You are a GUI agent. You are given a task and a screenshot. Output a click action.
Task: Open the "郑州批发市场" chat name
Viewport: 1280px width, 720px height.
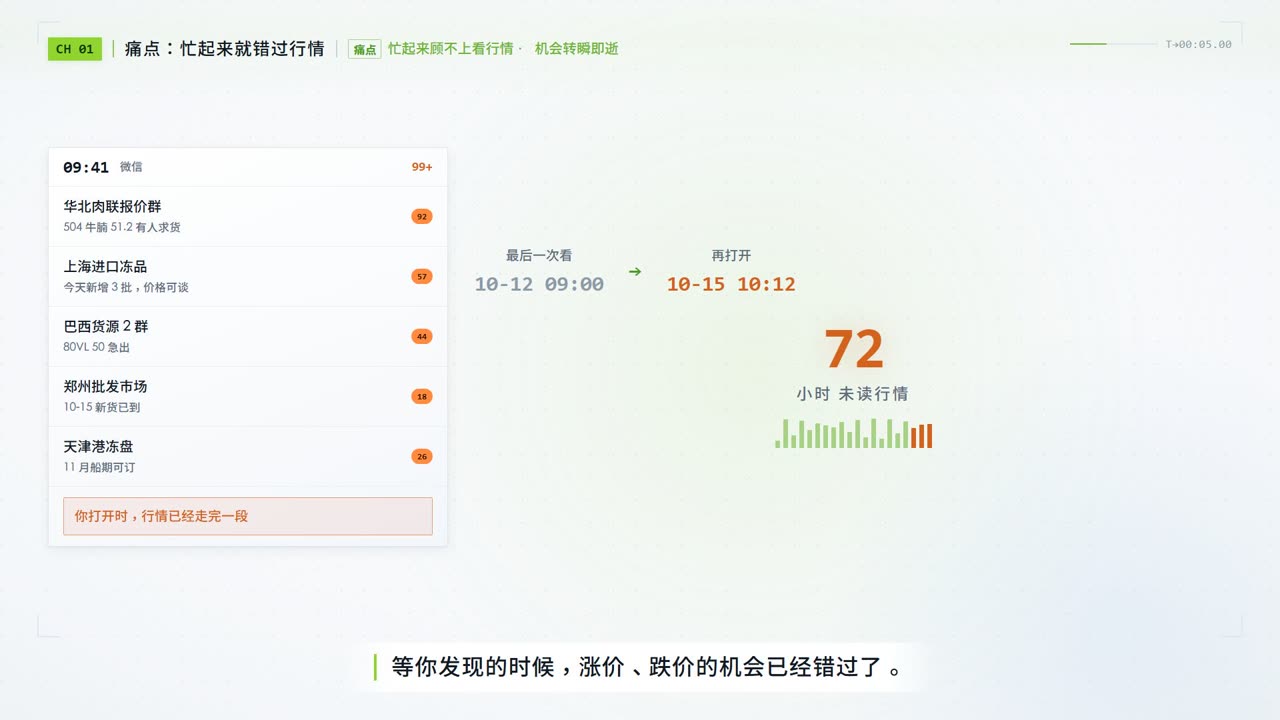point(105,387)
